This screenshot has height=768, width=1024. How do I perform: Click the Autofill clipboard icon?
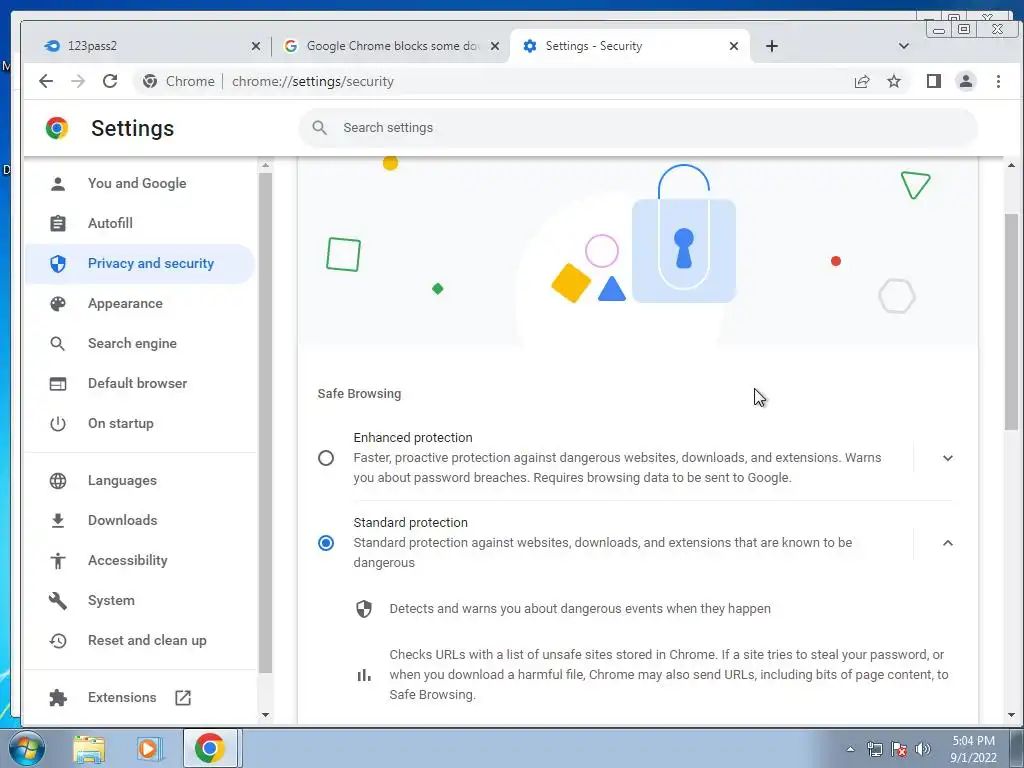coord(58,223)
